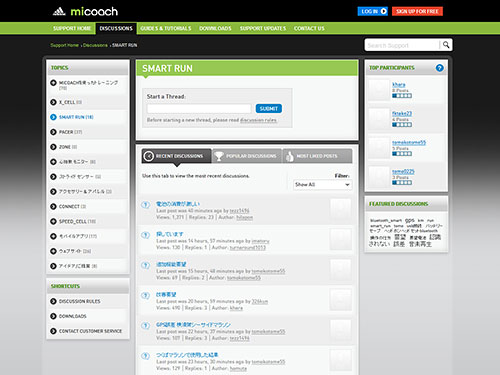Click speech bubble icon of GPS thread
Viewport: 500px width, 375px height.
click(x=145, y=326)
